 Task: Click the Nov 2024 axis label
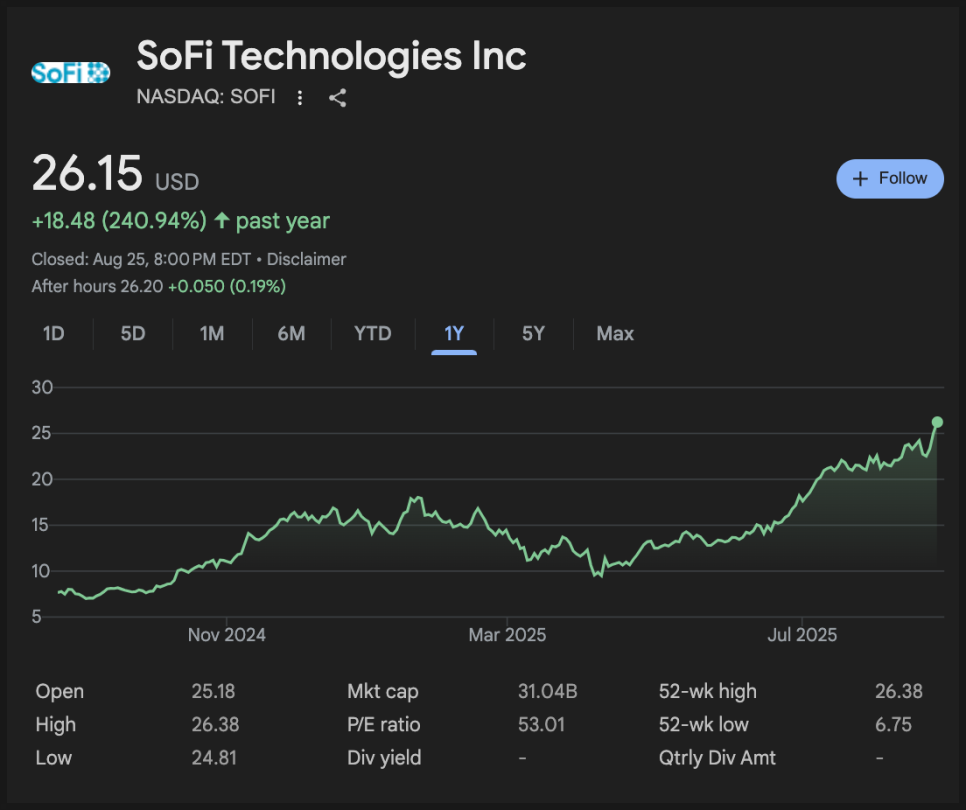click(227, 635)
